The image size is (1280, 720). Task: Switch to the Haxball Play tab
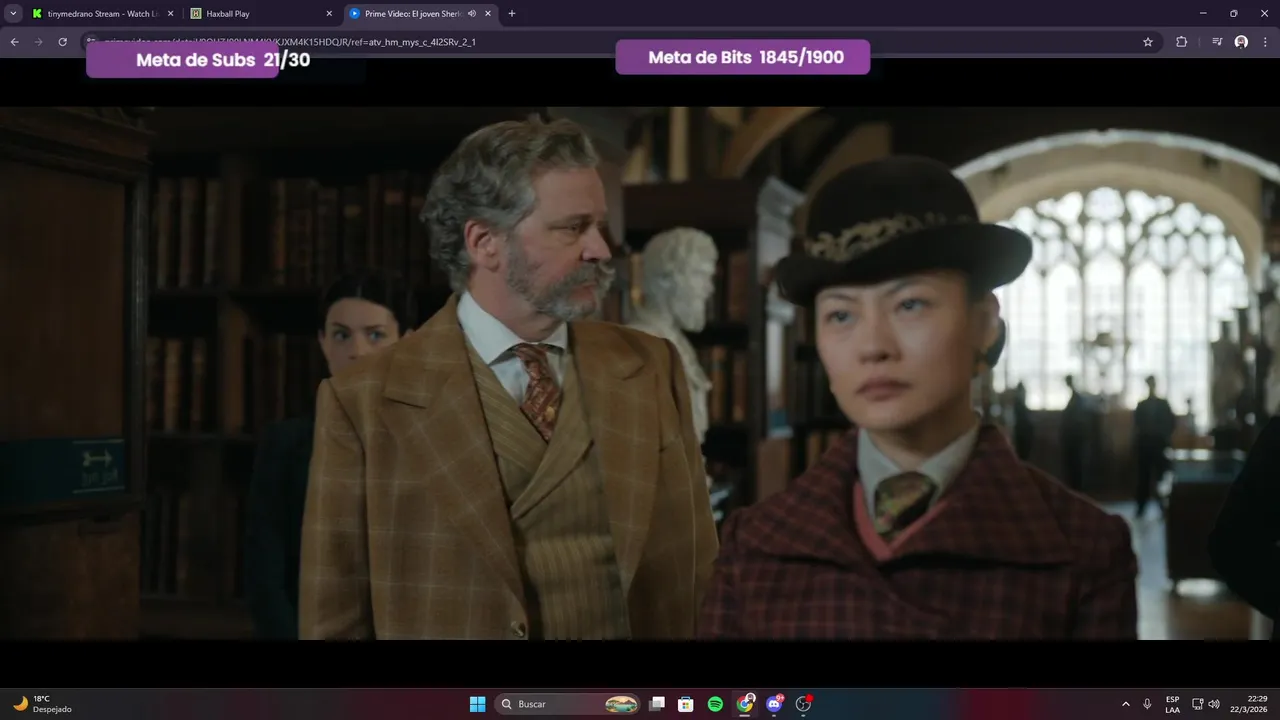coord(260,14)
